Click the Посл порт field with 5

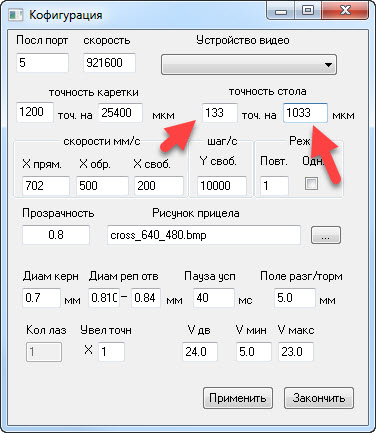(x=42, y=63)
